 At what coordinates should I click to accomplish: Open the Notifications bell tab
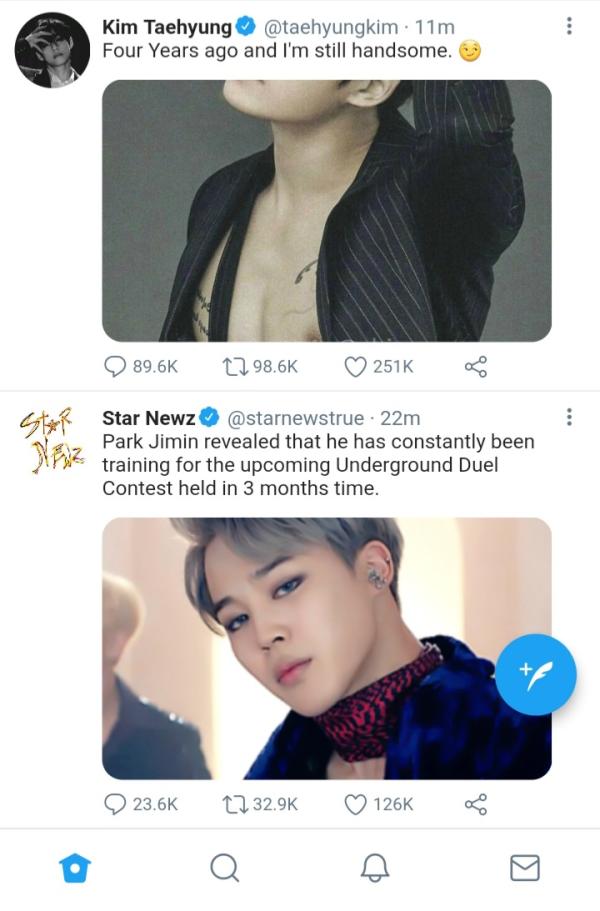[375, 867]
